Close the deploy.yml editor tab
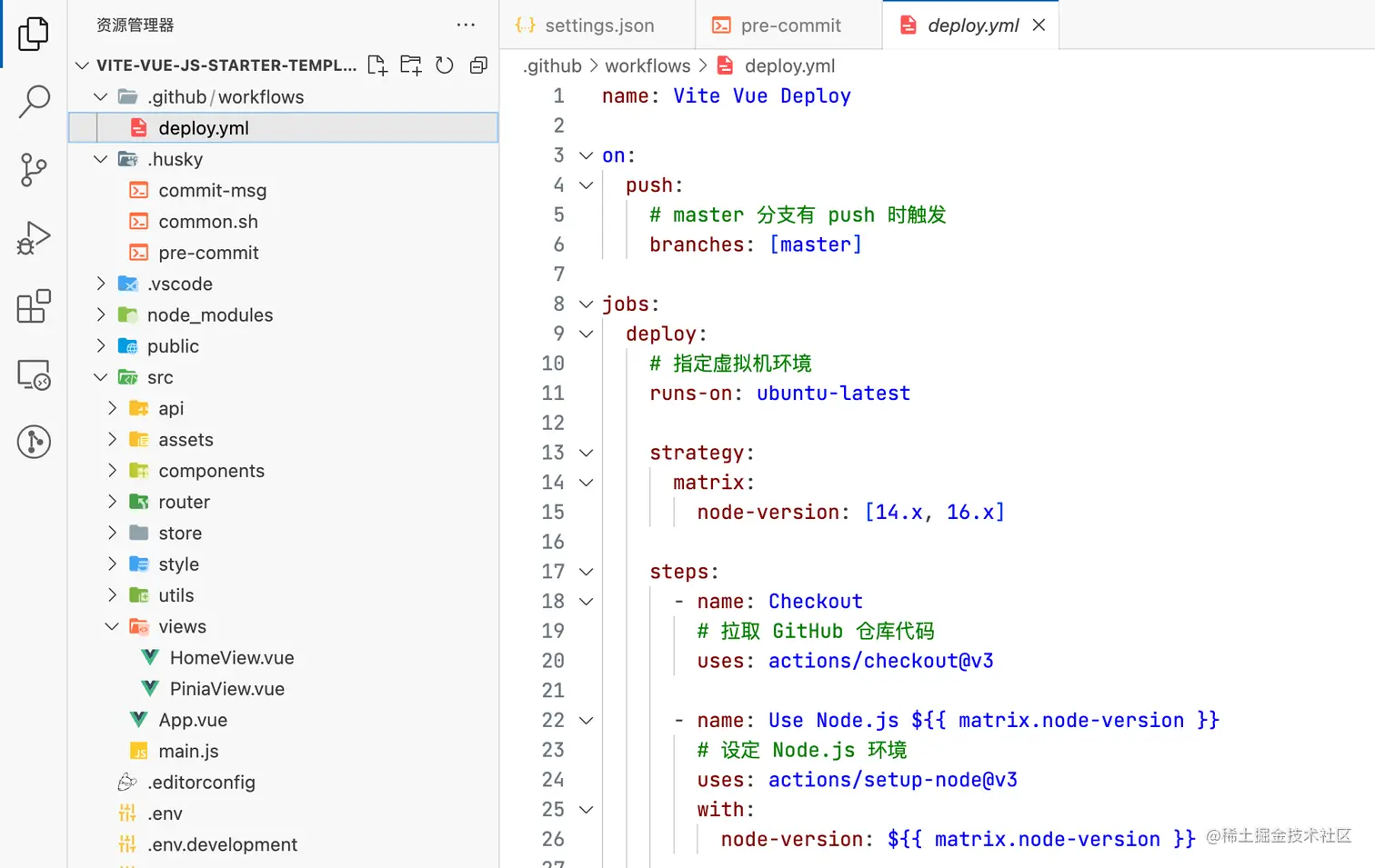 1039,25
